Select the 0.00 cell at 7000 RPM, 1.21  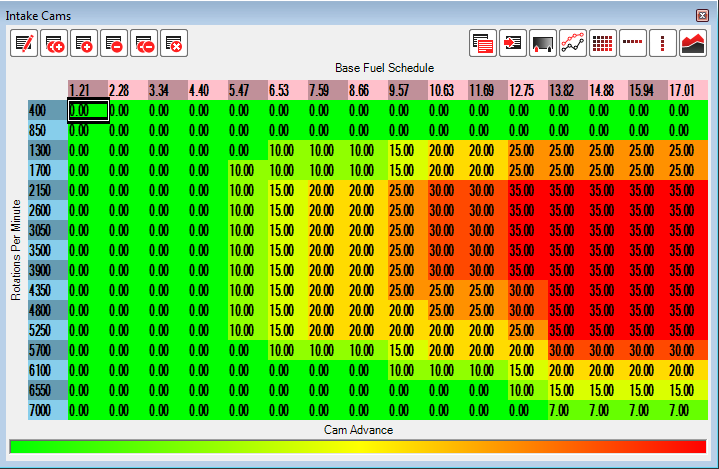tap(88, 410)
